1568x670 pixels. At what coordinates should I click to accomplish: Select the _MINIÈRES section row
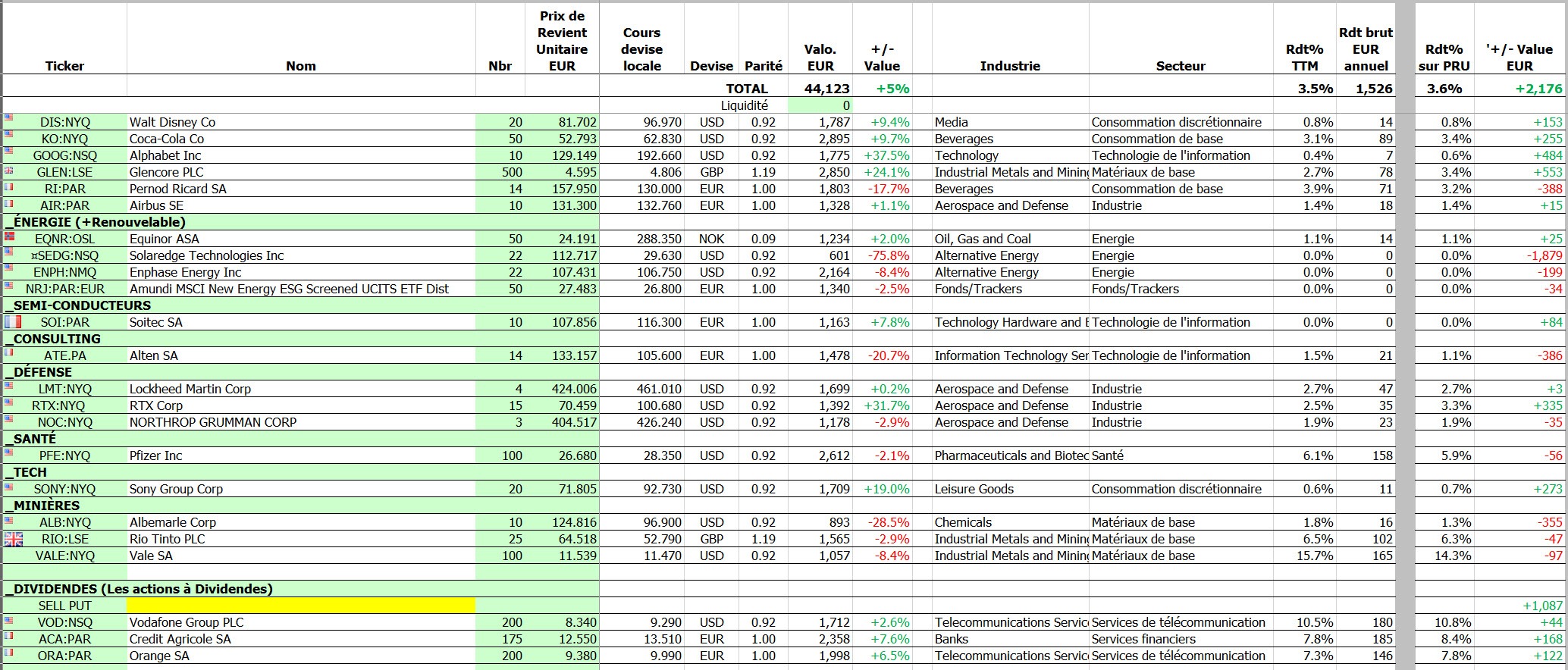[x=301, y=506]
